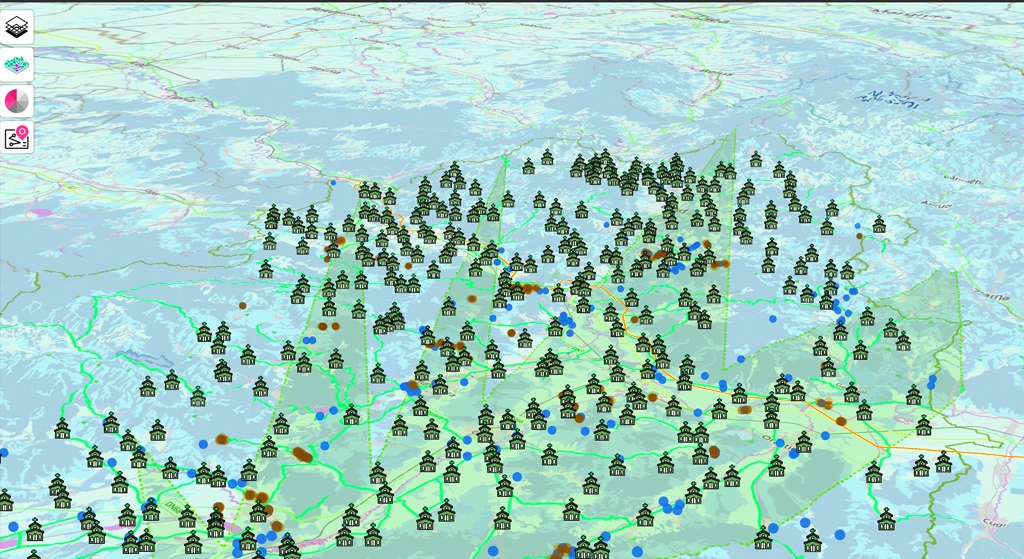Open the pink pie chart statistics tool

(17, 101)
